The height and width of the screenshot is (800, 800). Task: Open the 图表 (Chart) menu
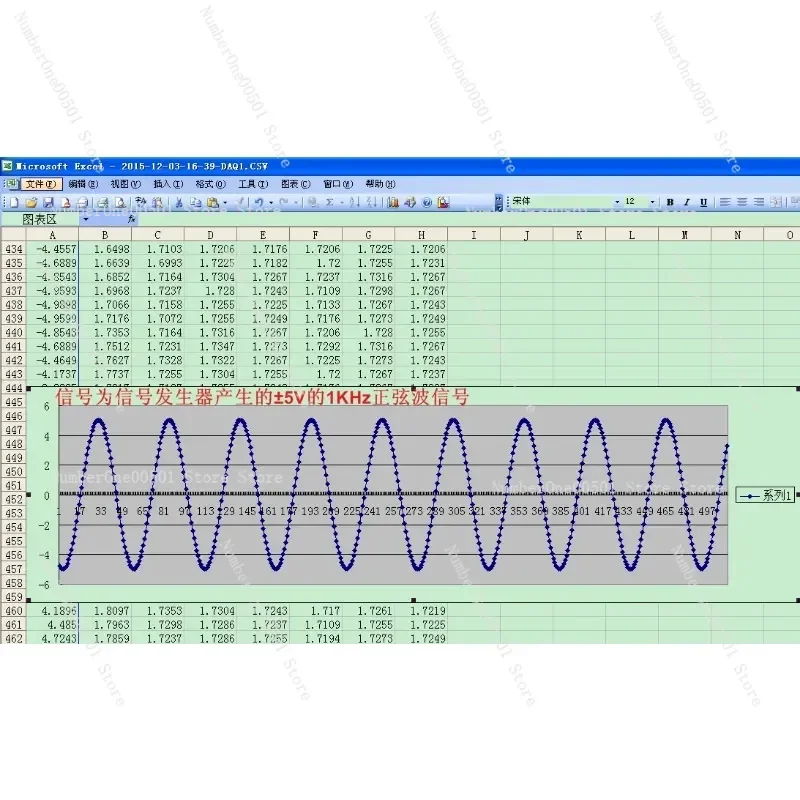coord(297,184)
